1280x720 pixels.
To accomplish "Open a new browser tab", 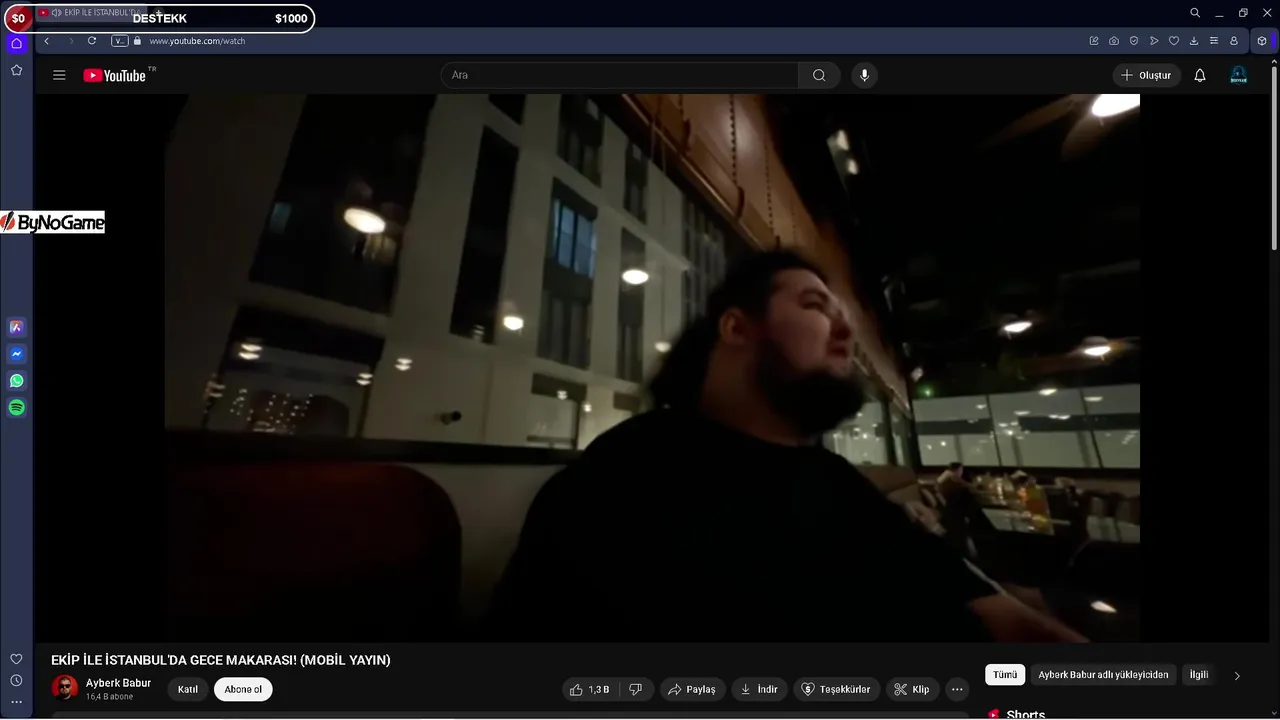I will pos(158,13).
